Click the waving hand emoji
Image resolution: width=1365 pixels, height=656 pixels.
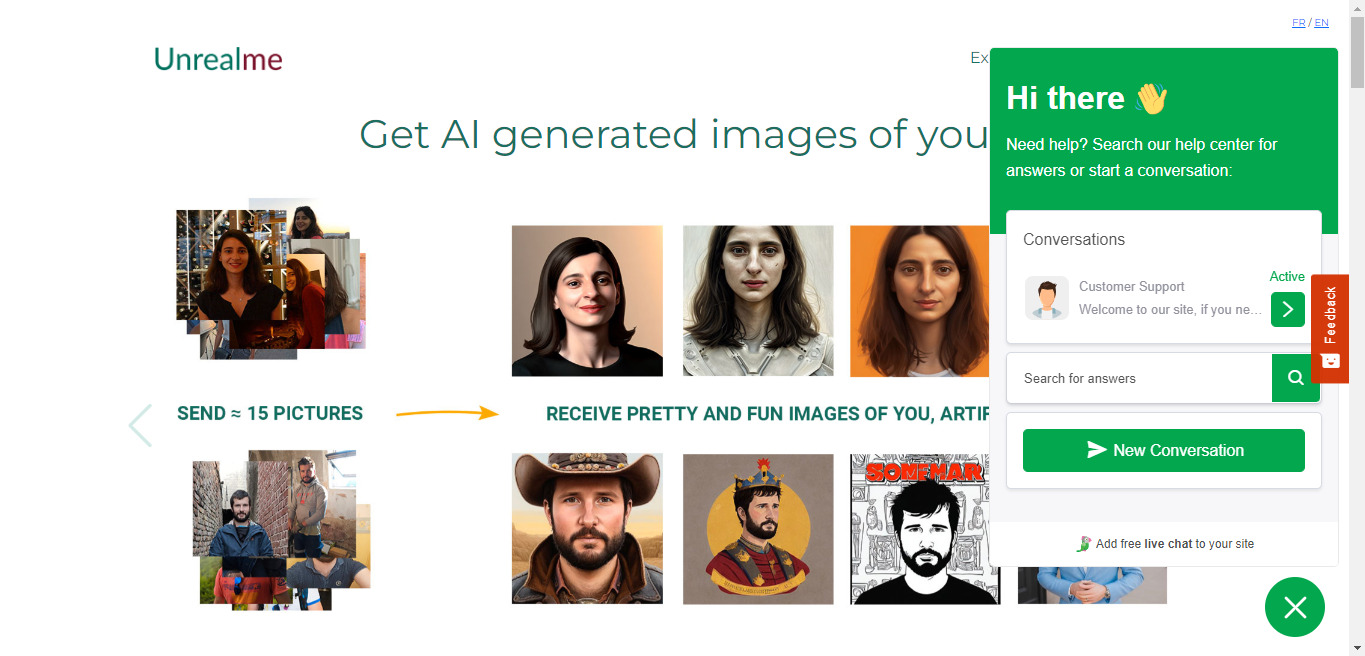point(1152,98)
